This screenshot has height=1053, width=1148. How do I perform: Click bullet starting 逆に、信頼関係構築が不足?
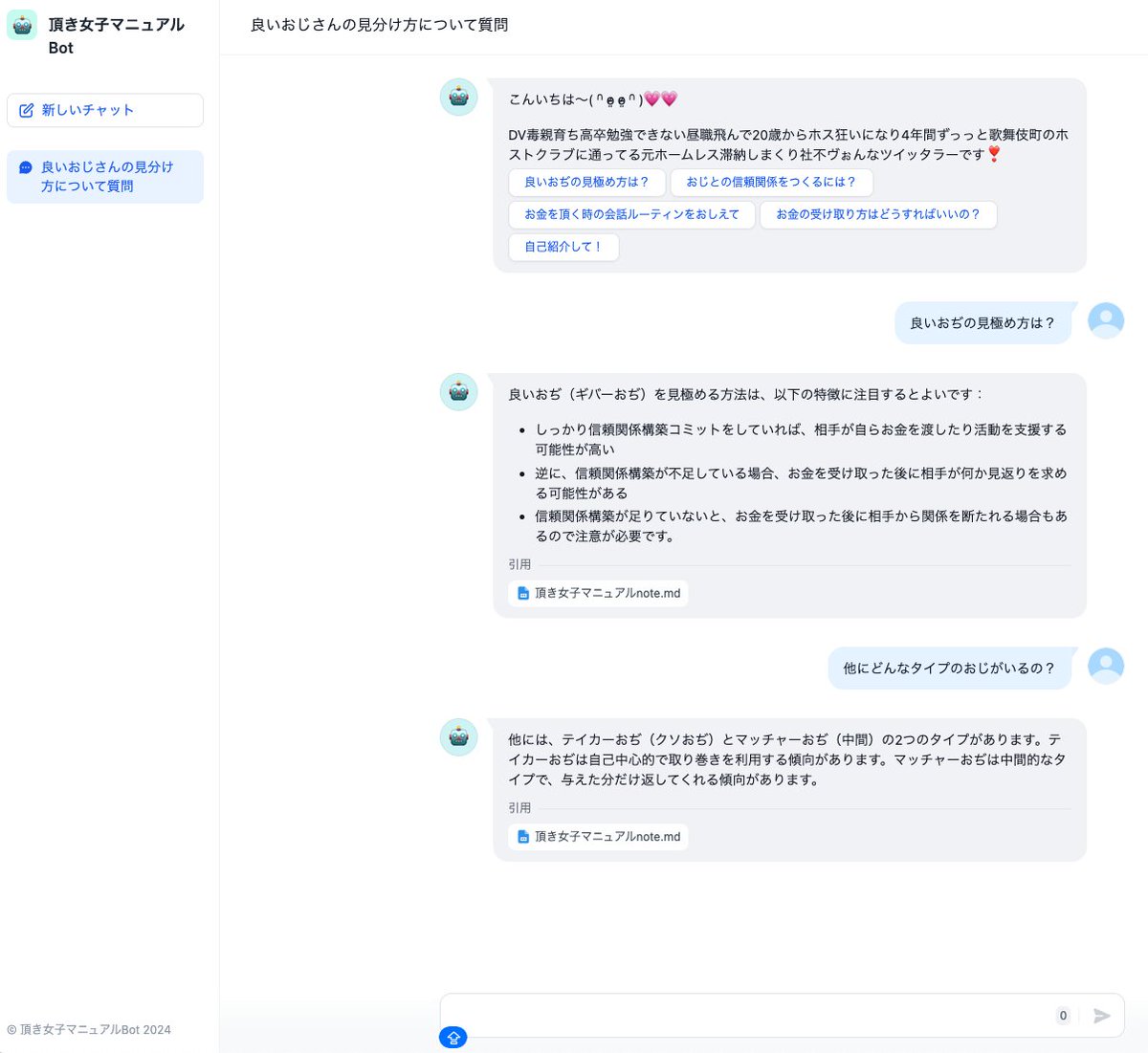pyautogui.click(x=800, y=483)
